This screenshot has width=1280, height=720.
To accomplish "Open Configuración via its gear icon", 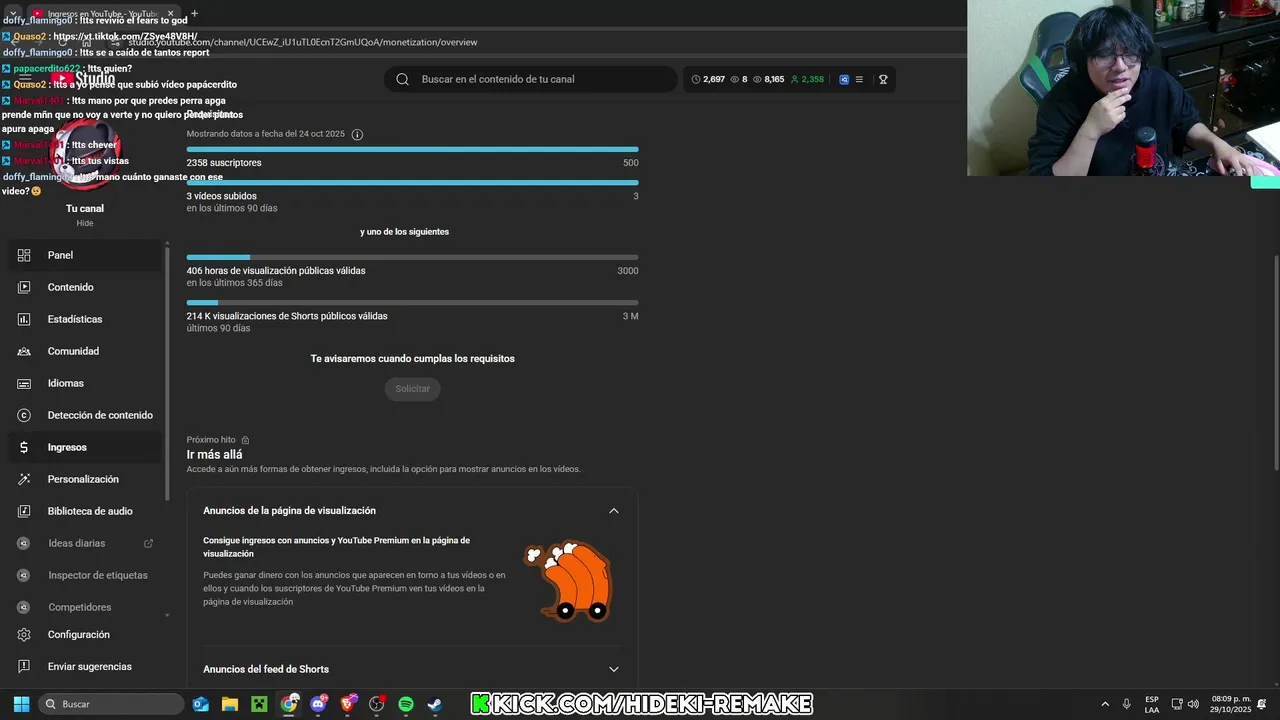I will tap(24, 635).
